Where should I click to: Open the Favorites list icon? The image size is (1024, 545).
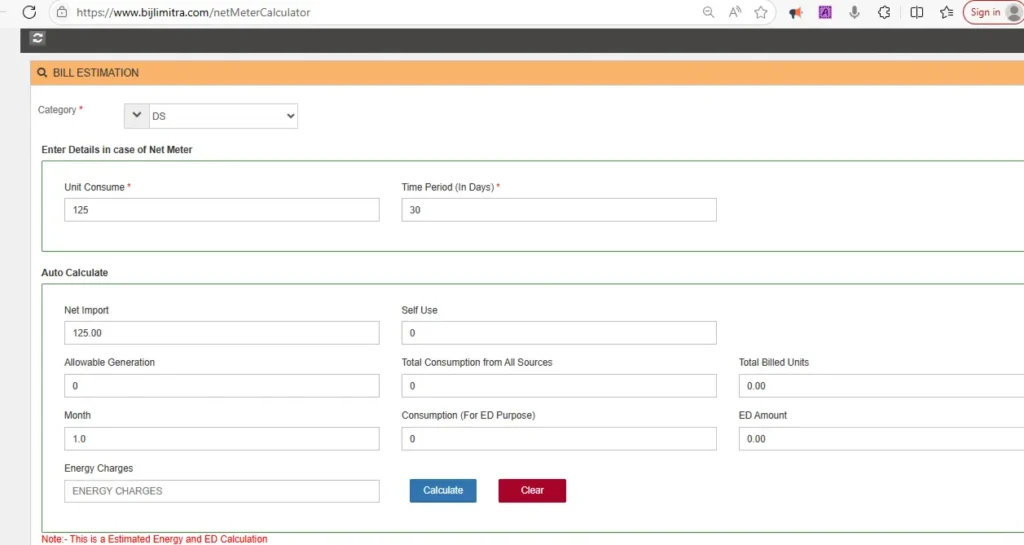(x=946, y=12)
